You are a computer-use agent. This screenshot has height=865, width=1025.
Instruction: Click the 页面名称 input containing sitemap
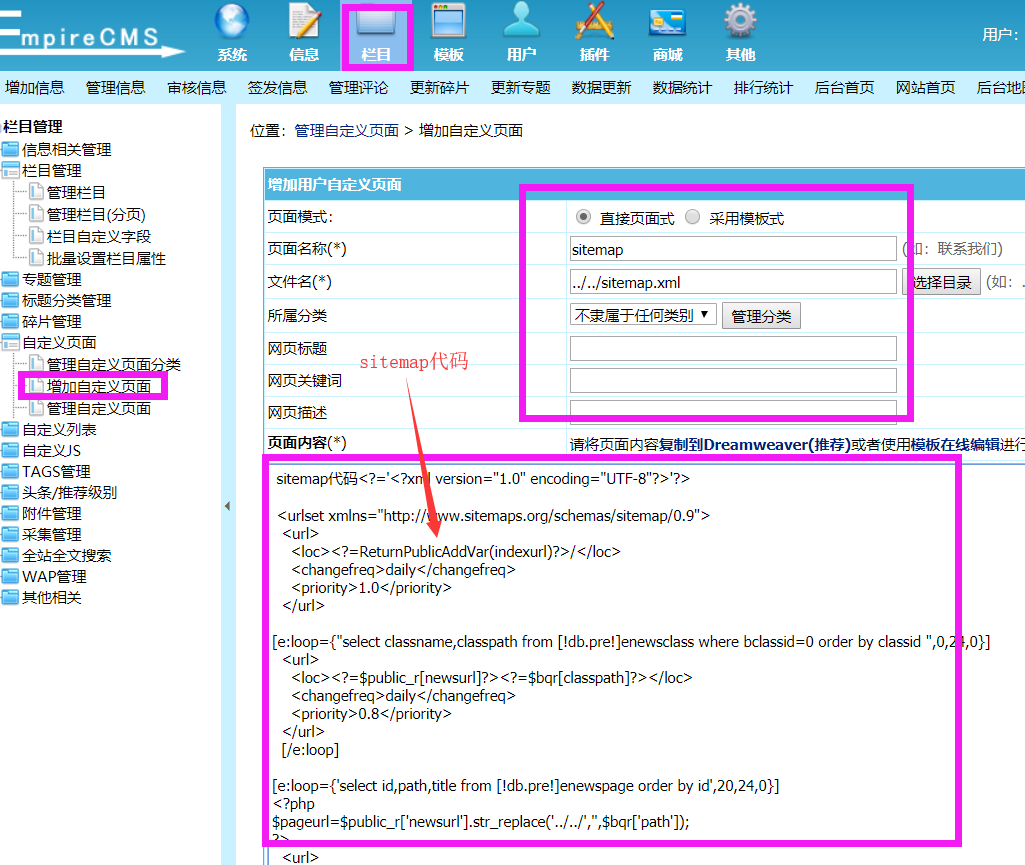(733, 248)
